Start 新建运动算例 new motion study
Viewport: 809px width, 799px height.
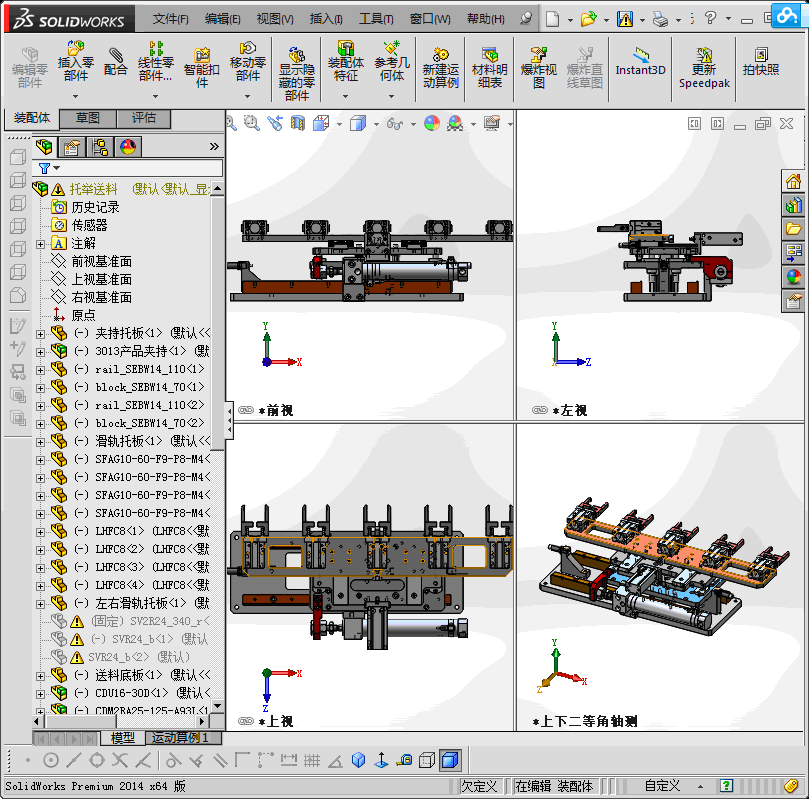[x=441, y=67]
